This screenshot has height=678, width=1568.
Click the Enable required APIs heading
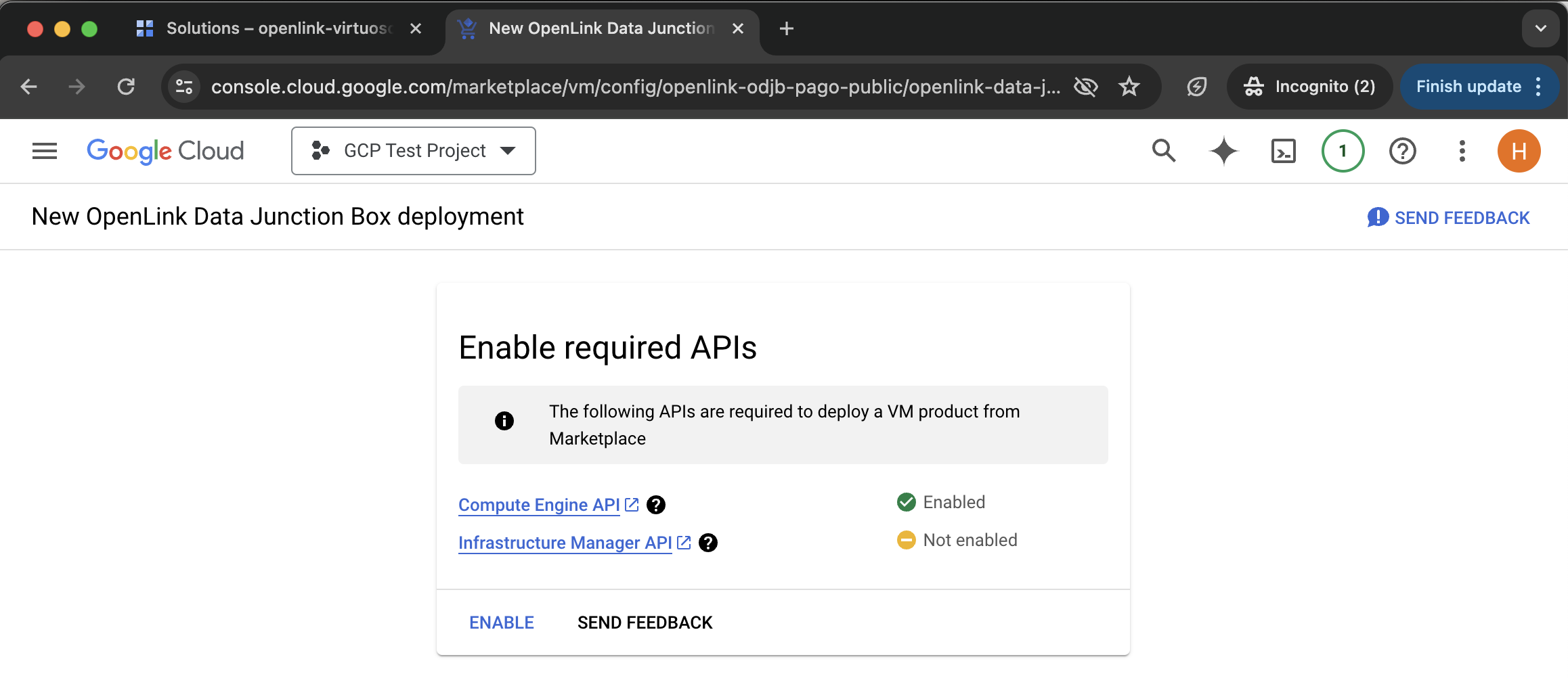click(x=607, y=348)
